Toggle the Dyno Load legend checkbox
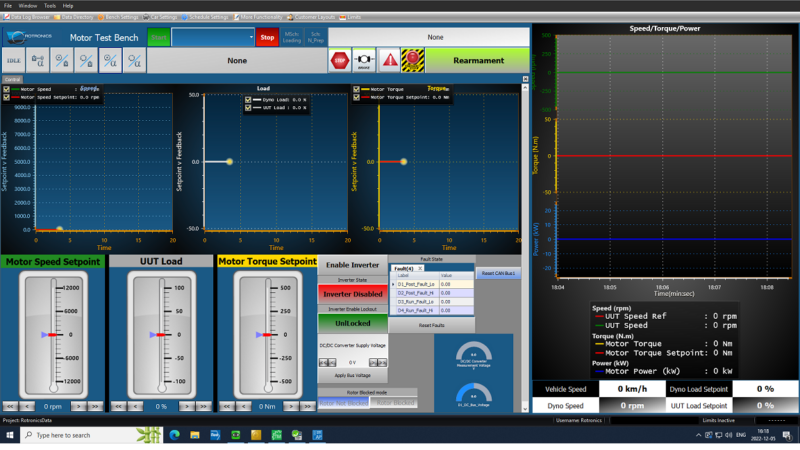Viewport: 800px width, 450px height. coord(248,100)
